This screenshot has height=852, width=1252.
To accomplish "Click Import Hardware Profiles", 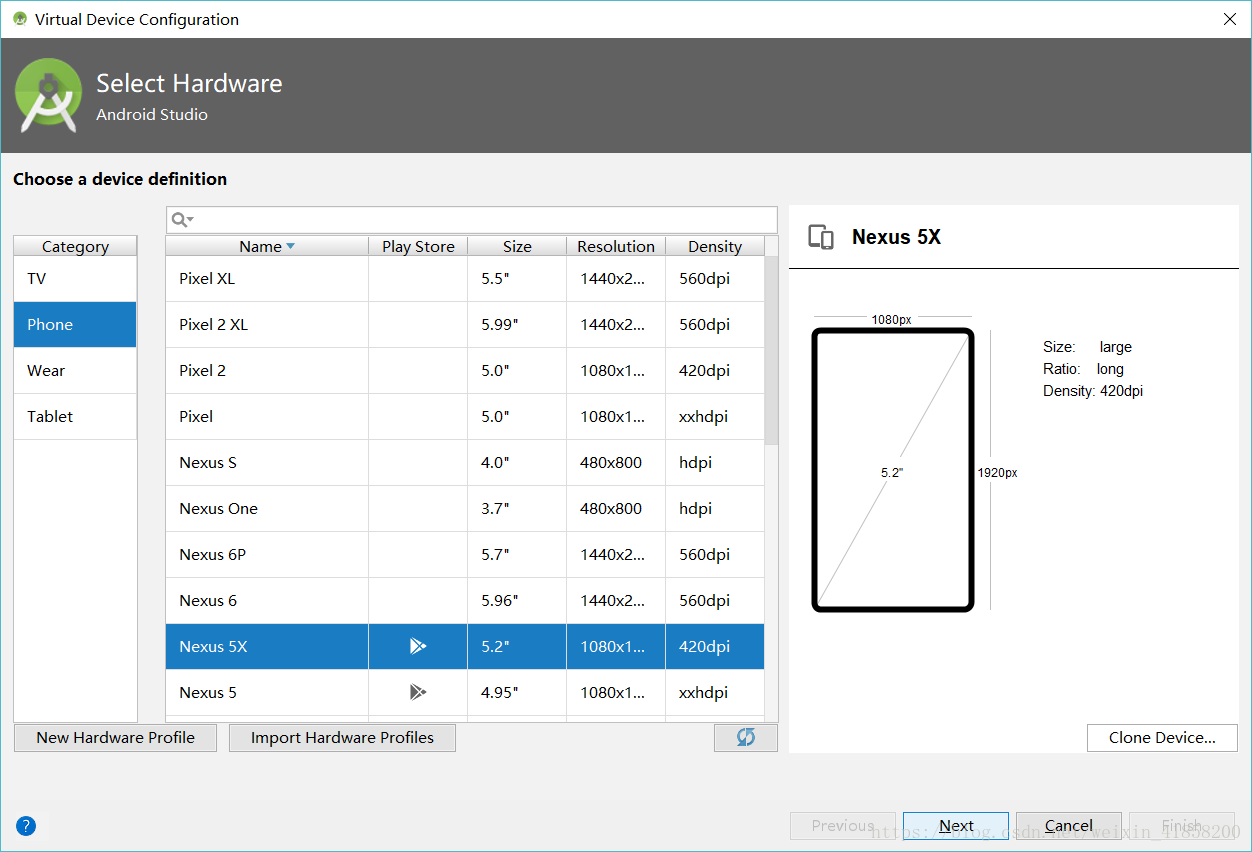I will point(342,738).
